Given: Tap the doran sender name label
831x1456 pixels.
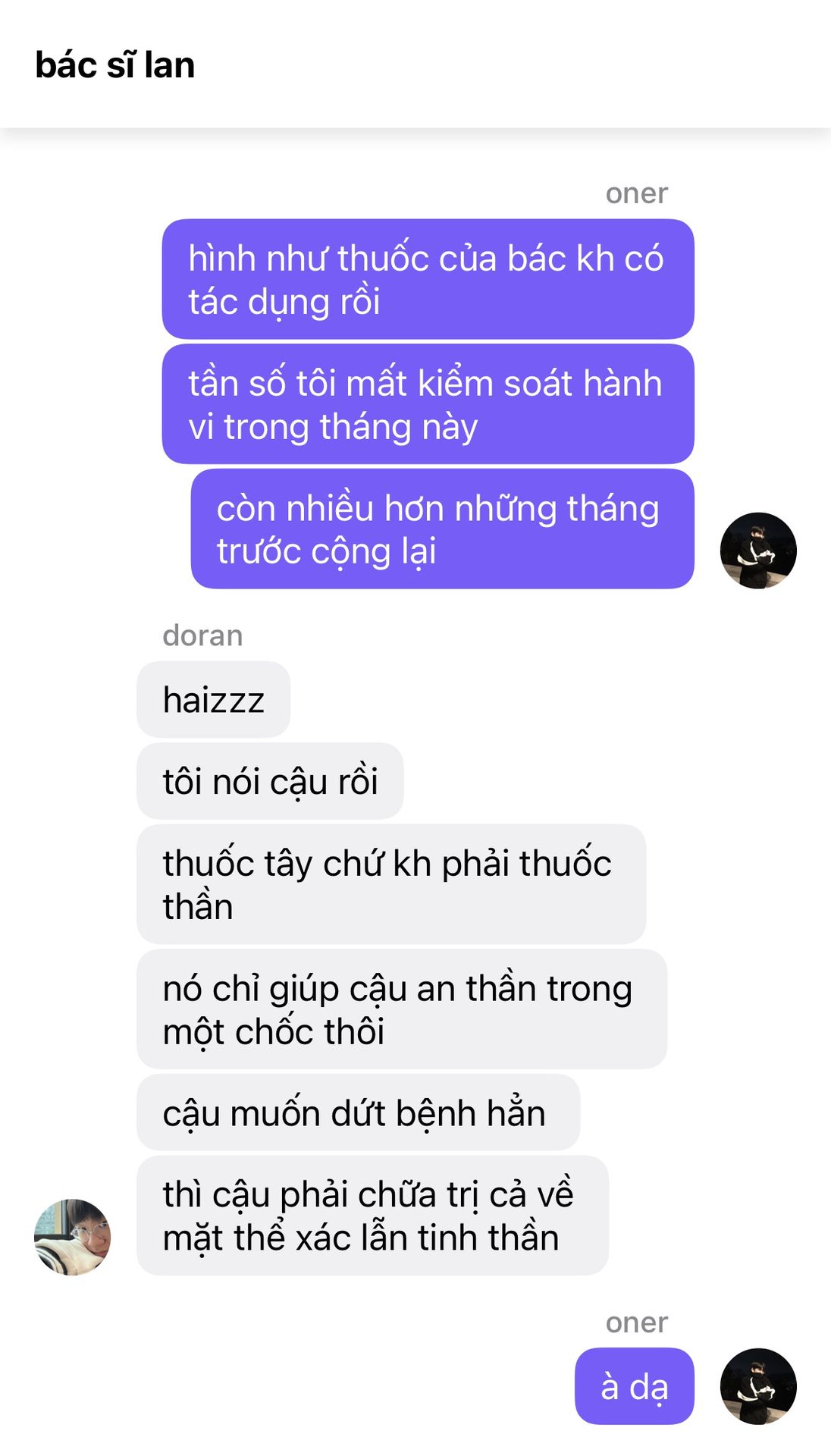Looking at the screenshot, I should tap(202, 635).
